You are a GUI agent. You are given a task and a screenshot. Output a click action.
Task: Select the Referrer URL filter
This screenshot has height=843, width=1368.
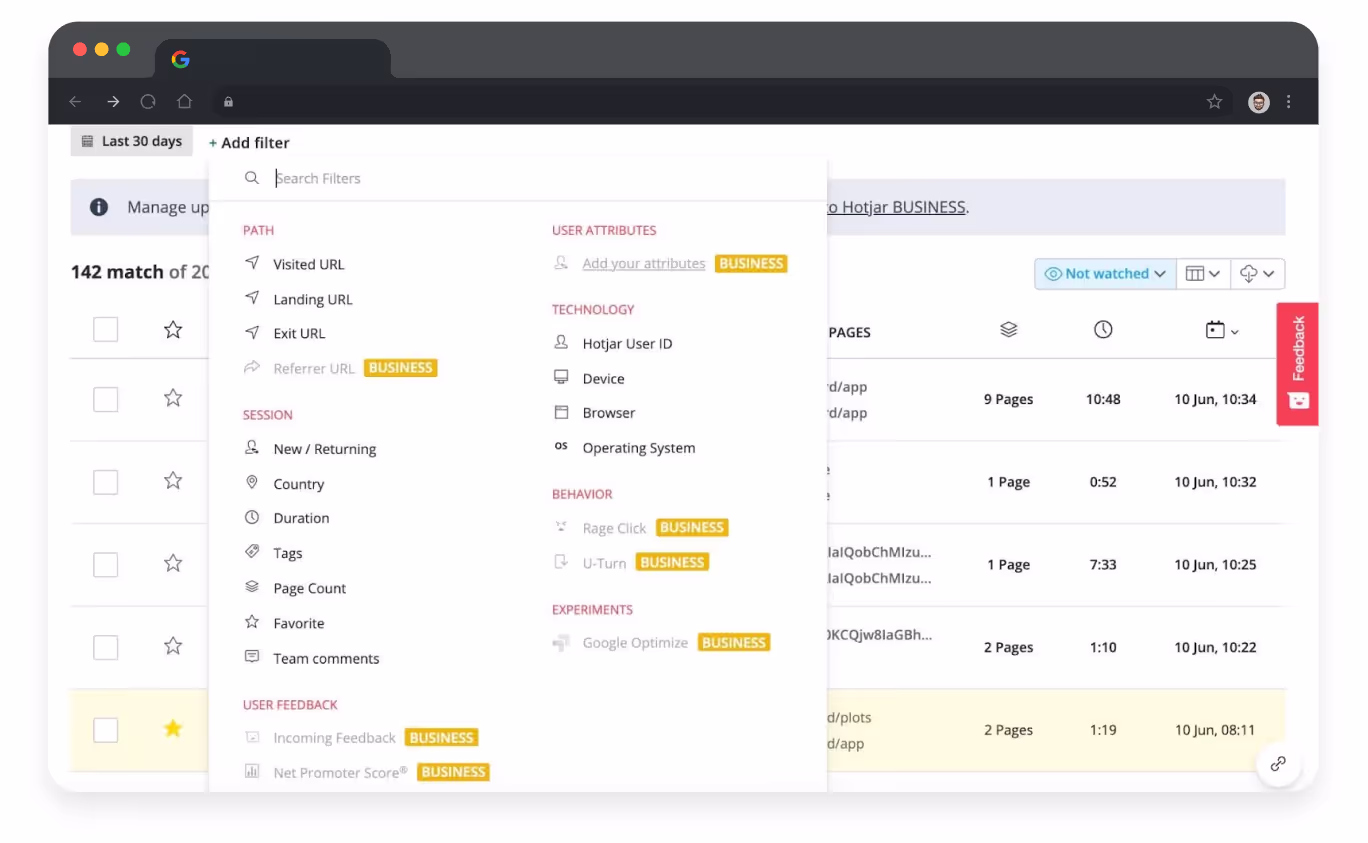(x=314, y=368)
